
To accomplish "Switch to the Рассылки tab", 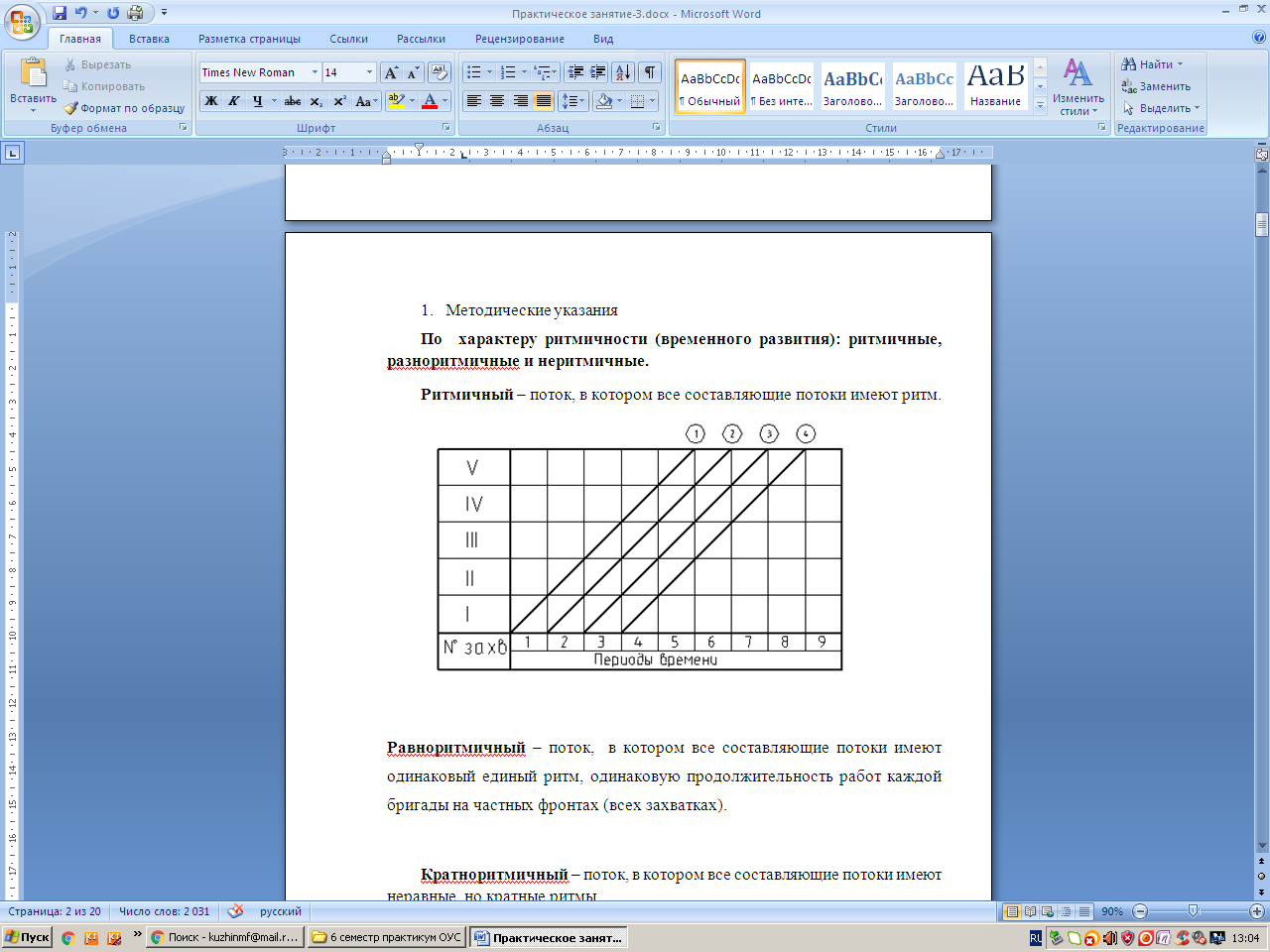I will coord(421,39).
